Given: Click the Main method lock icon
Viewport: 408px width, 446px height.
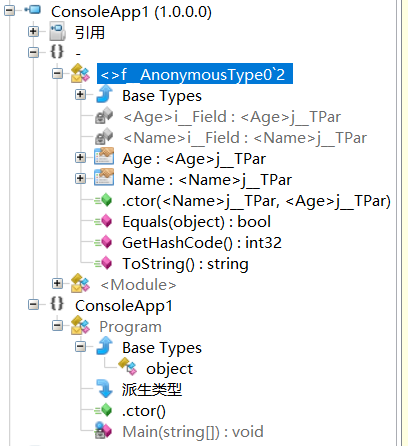Looking at the screenshot, I should tap(103, 431).
